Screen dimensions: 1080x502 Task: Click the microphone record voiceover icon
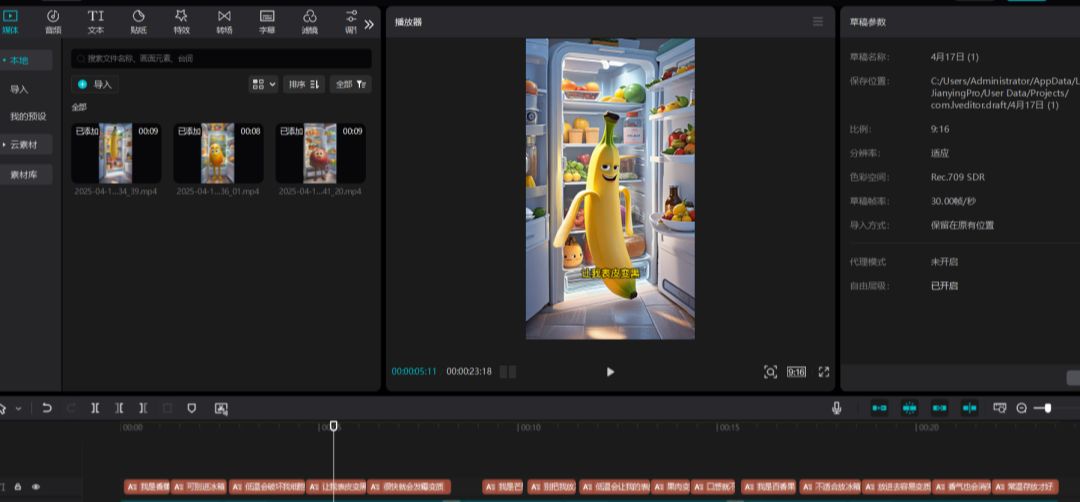(836, 408)
